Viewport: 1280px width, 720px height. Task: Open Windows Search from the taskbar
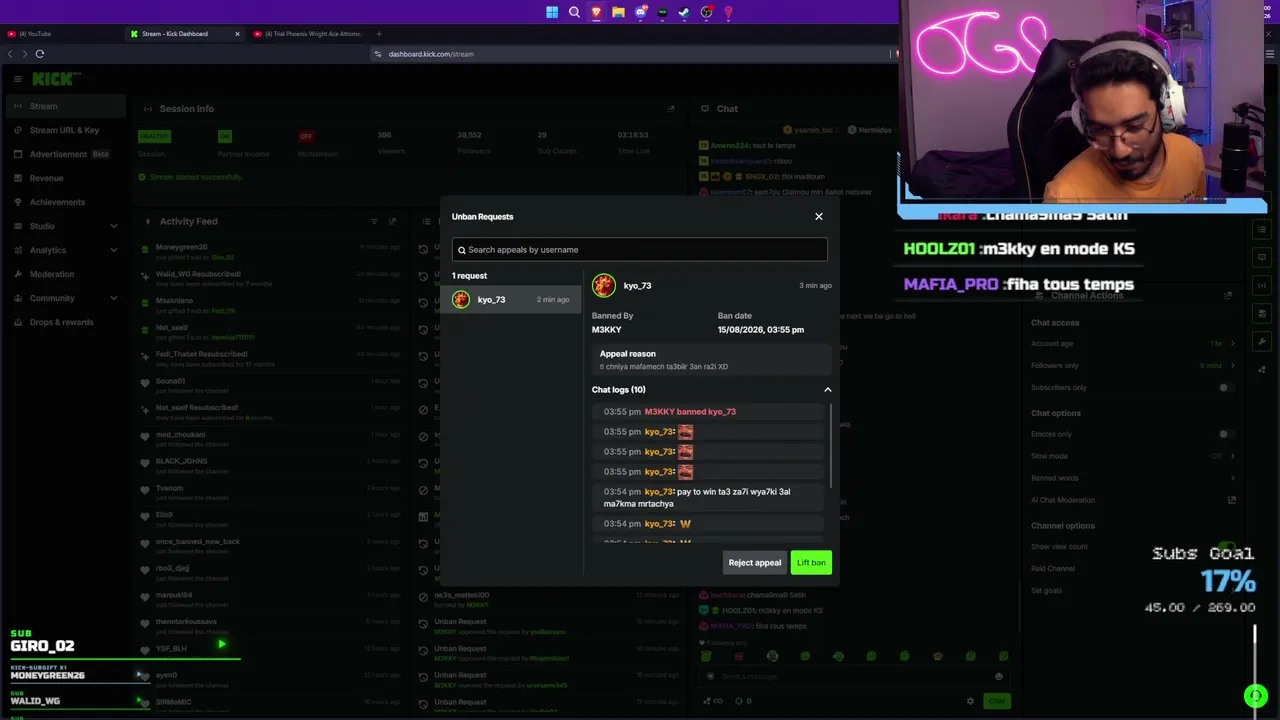pos(574,12)
